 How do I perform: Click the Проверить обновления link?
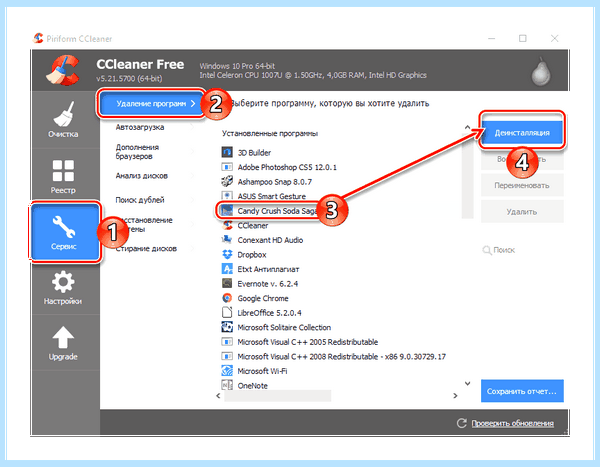point(512,423)
